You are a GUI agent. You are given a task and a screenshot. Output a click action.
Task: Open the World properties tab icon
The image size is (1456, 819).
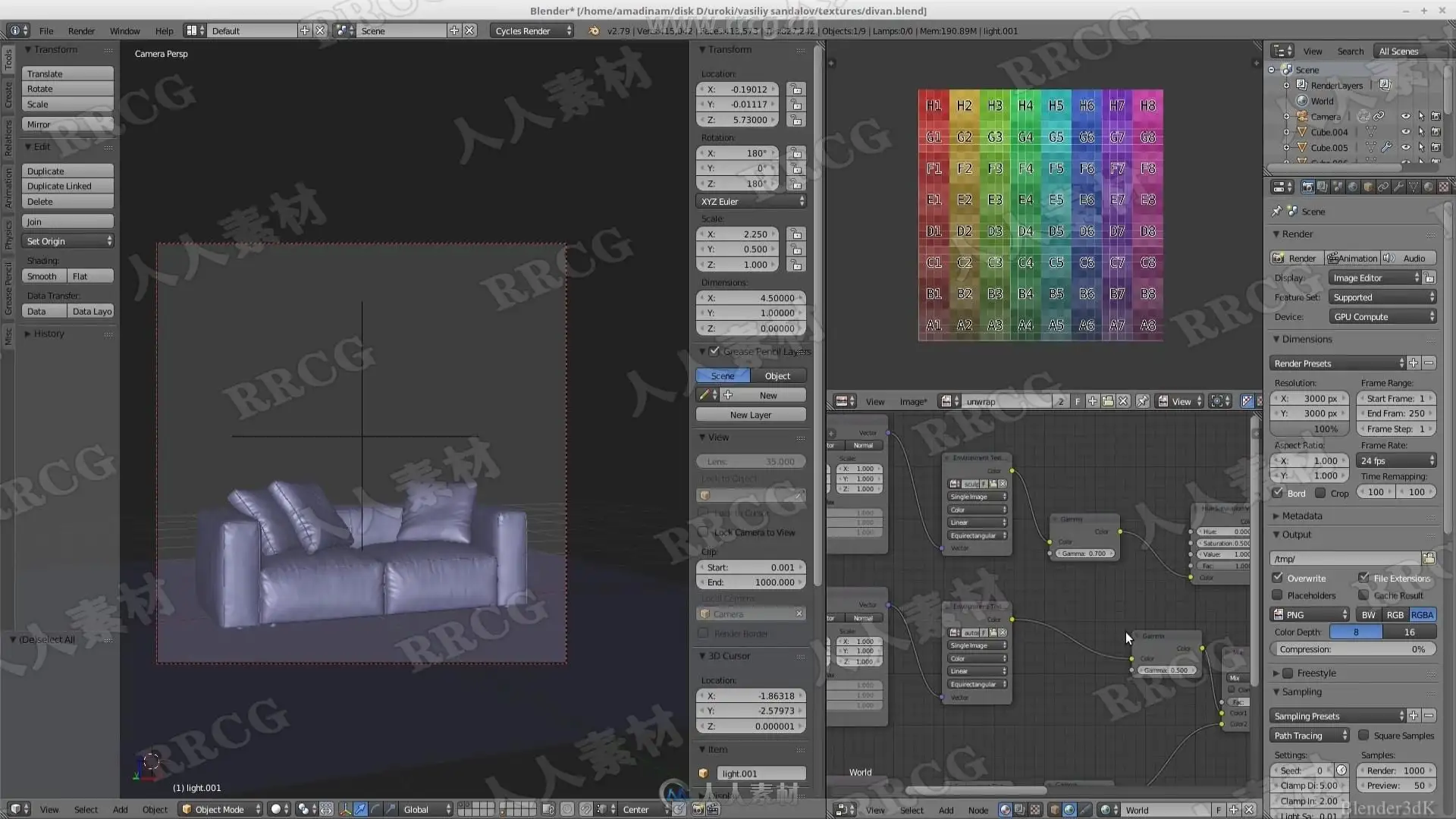click(x=1353, y=187)
